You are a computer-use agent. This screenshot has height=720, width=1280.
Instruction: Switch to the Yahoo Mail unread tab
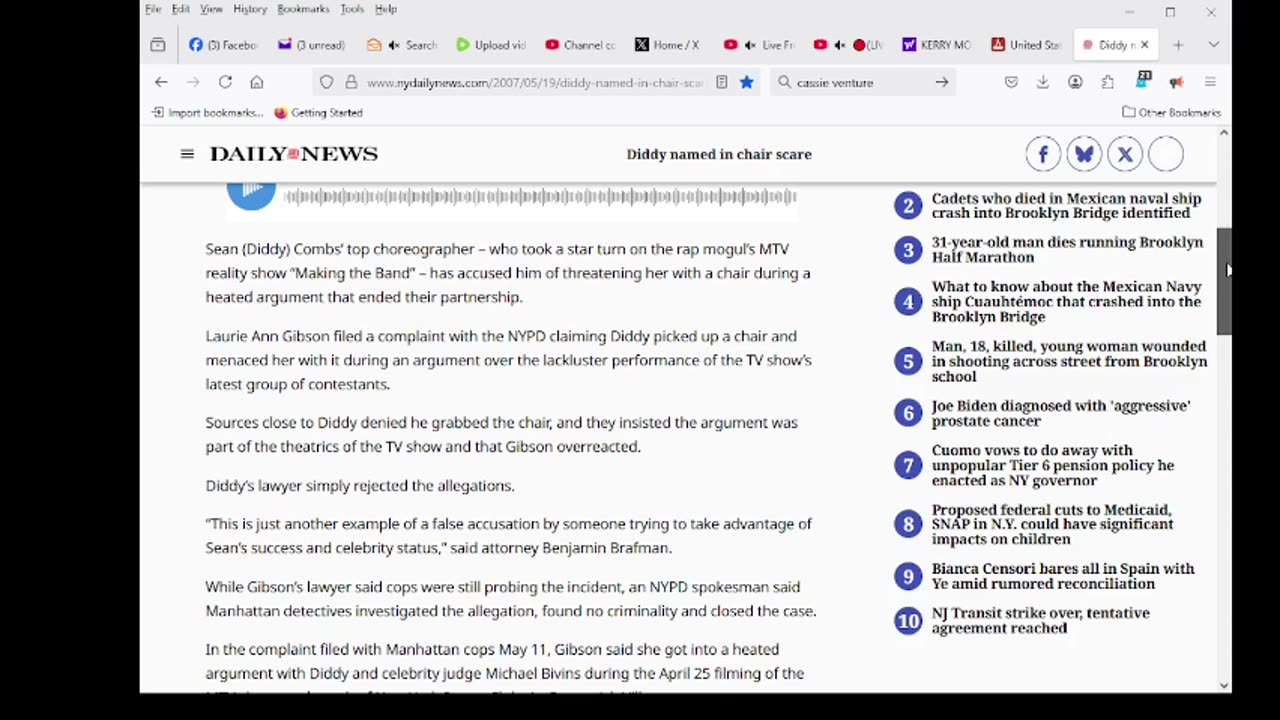pyautogui.click(x=311, y=45)
